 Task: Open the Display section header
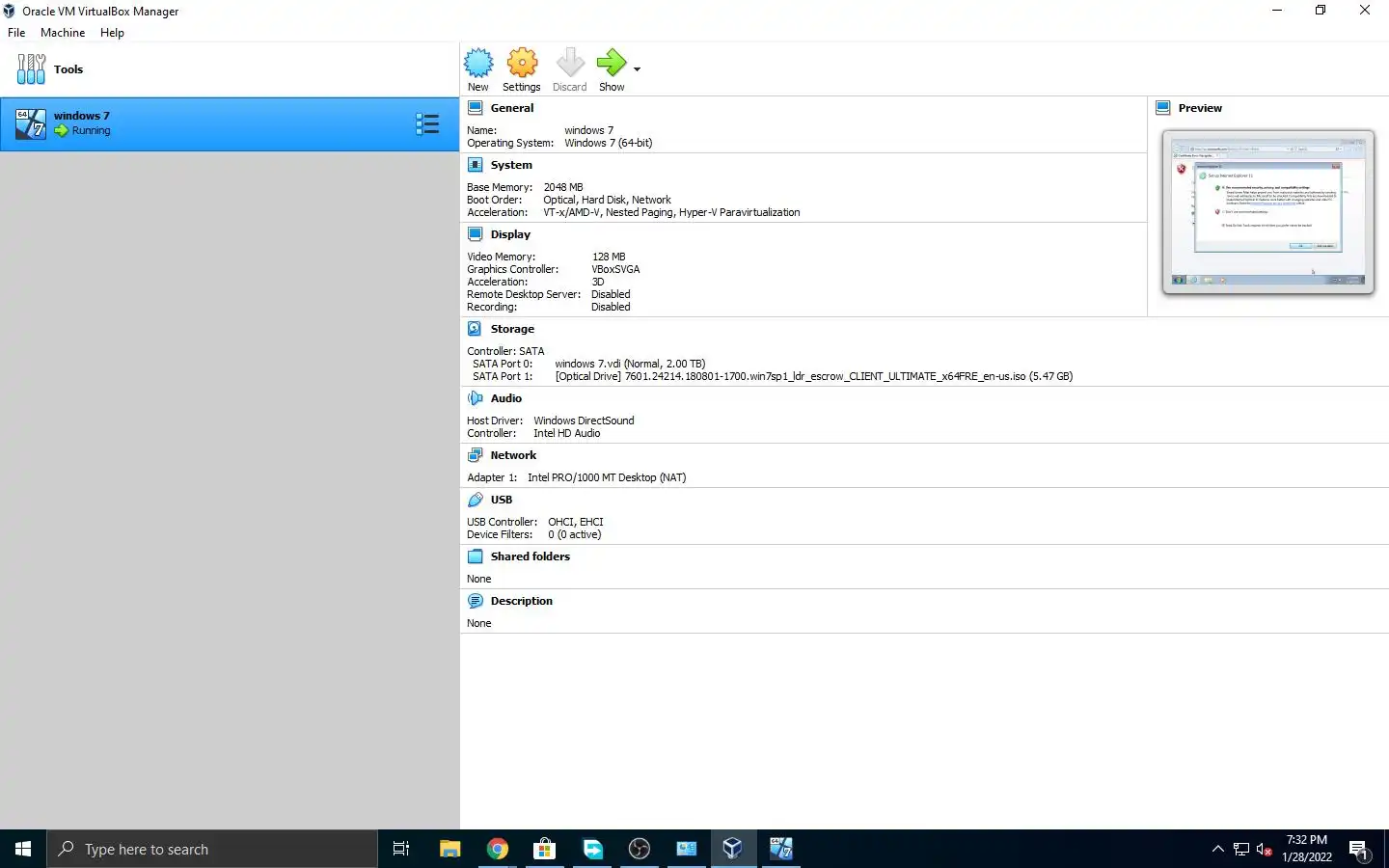pos(510,234)
